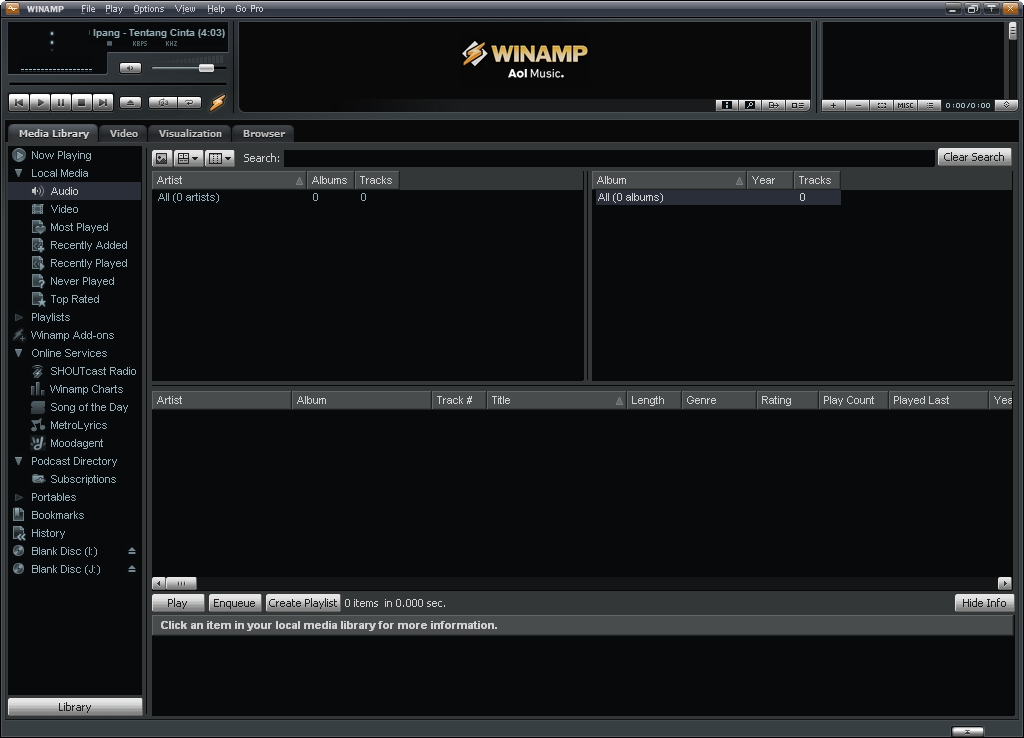Open the Options menu
This screenshot has width=1024, height=738.
tap(148, 8)
